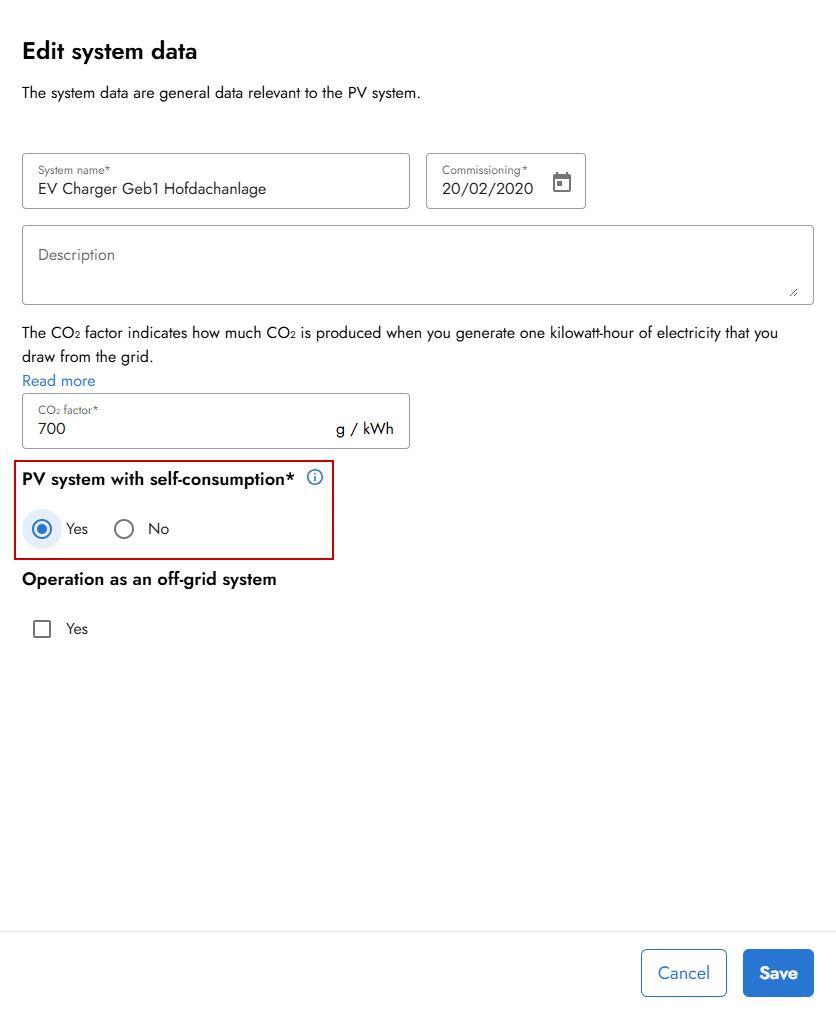Focus the Description text area
The height and width of the screenshot is (1019, 836).
(417, 265)
